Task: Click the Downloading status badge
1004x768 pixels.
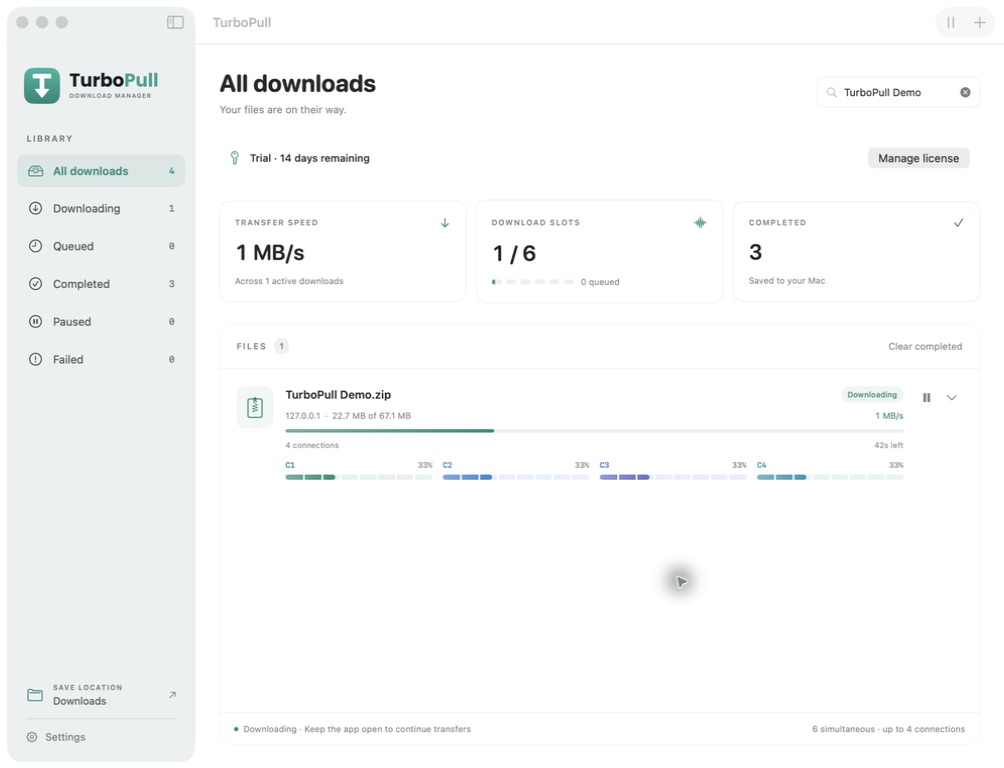Action: (871, 395)
